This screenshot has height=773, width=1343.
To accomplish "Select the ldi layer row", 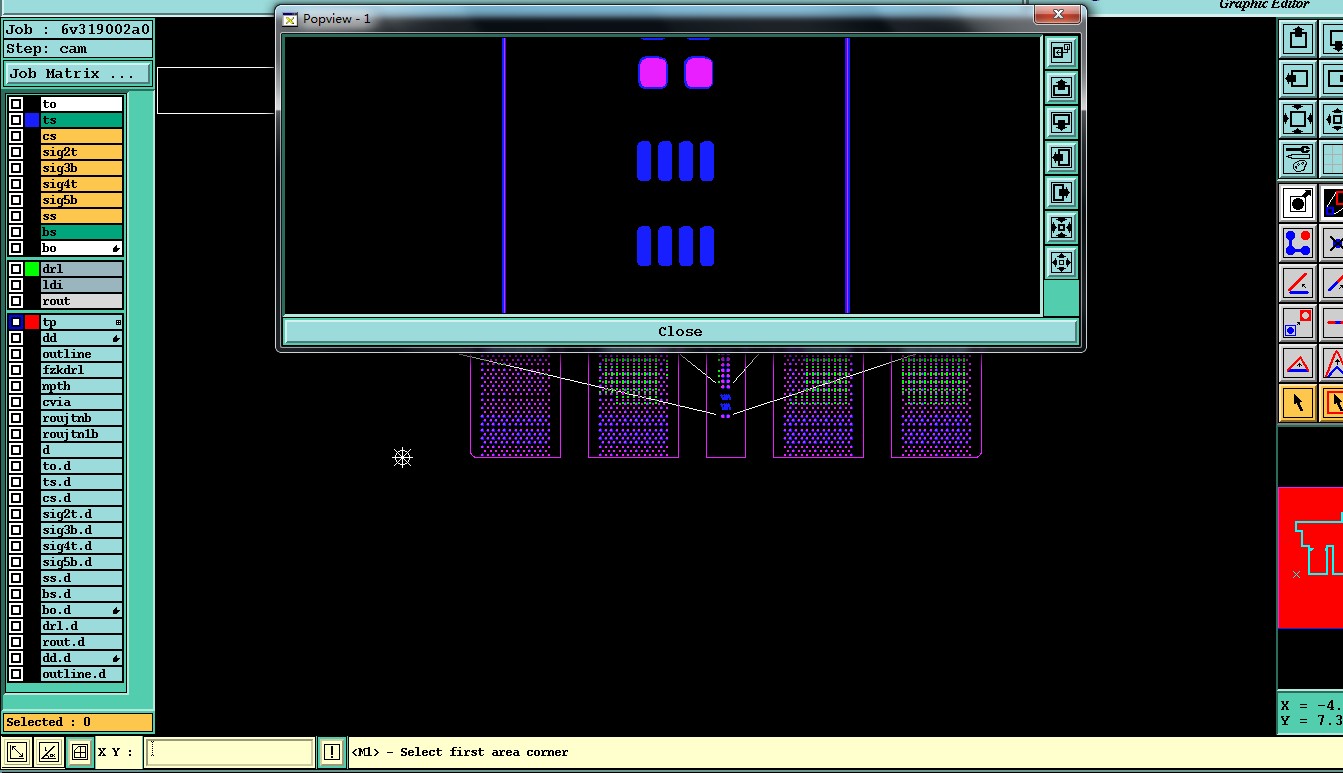I will tap(82, 285).
